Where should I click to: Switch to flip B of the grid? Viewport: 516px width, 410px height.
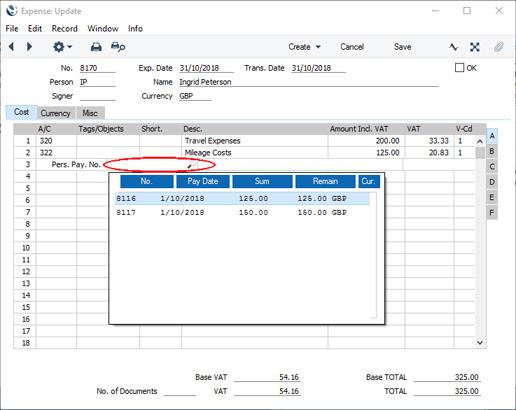(x=492, y=151)
